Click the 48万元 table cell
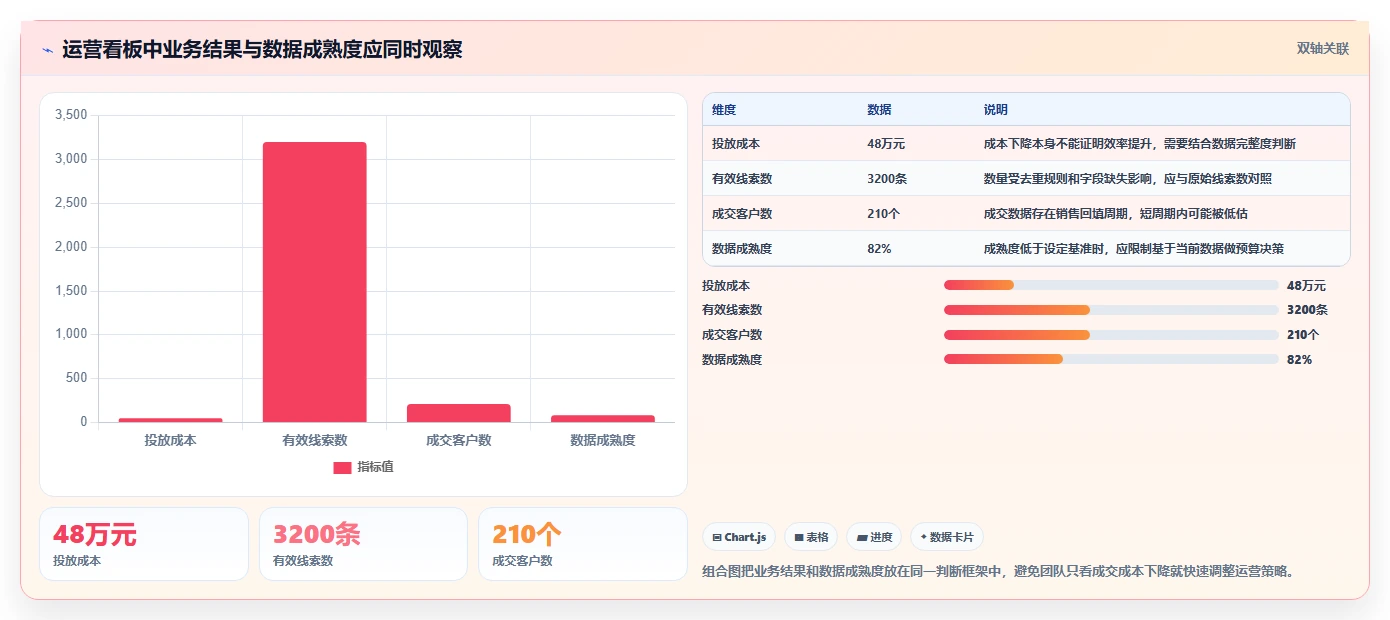The image size is (1390, 620). (x=886, y=144)
